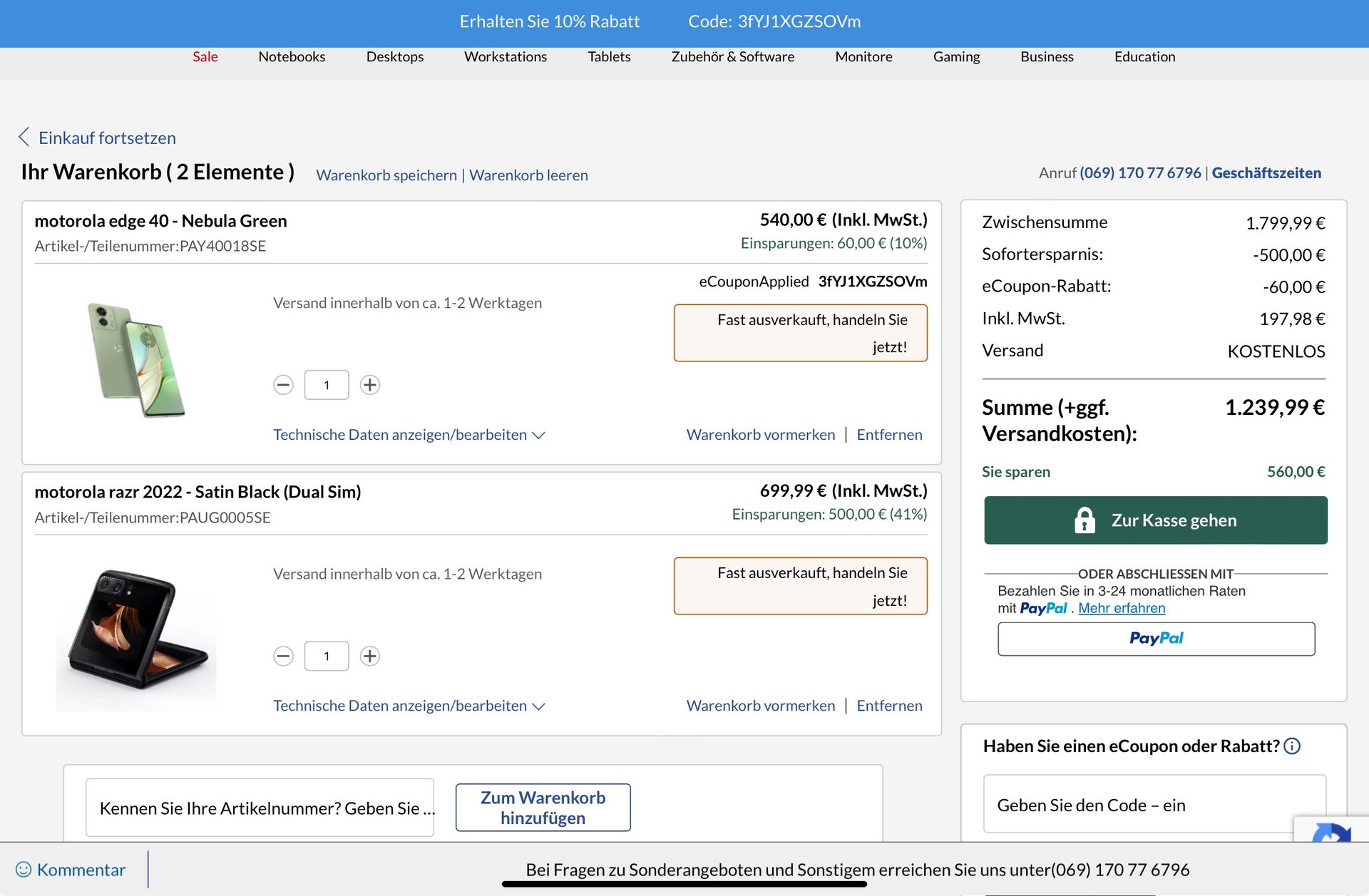
Task: Open the Notebooks menu
Action: pos(292,57)
